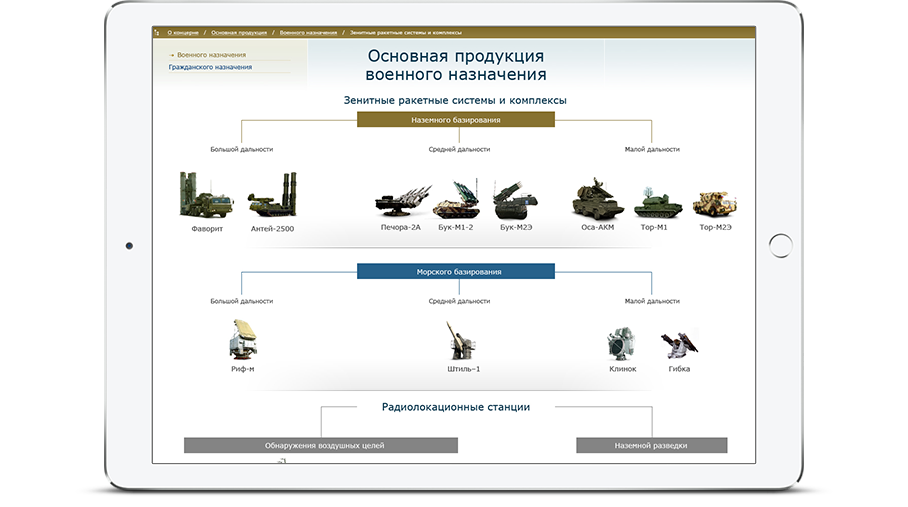Click the 'Клинок' label
Viewport: 908px width, 507px height.
pyautogui.click(x=623, y=369)
